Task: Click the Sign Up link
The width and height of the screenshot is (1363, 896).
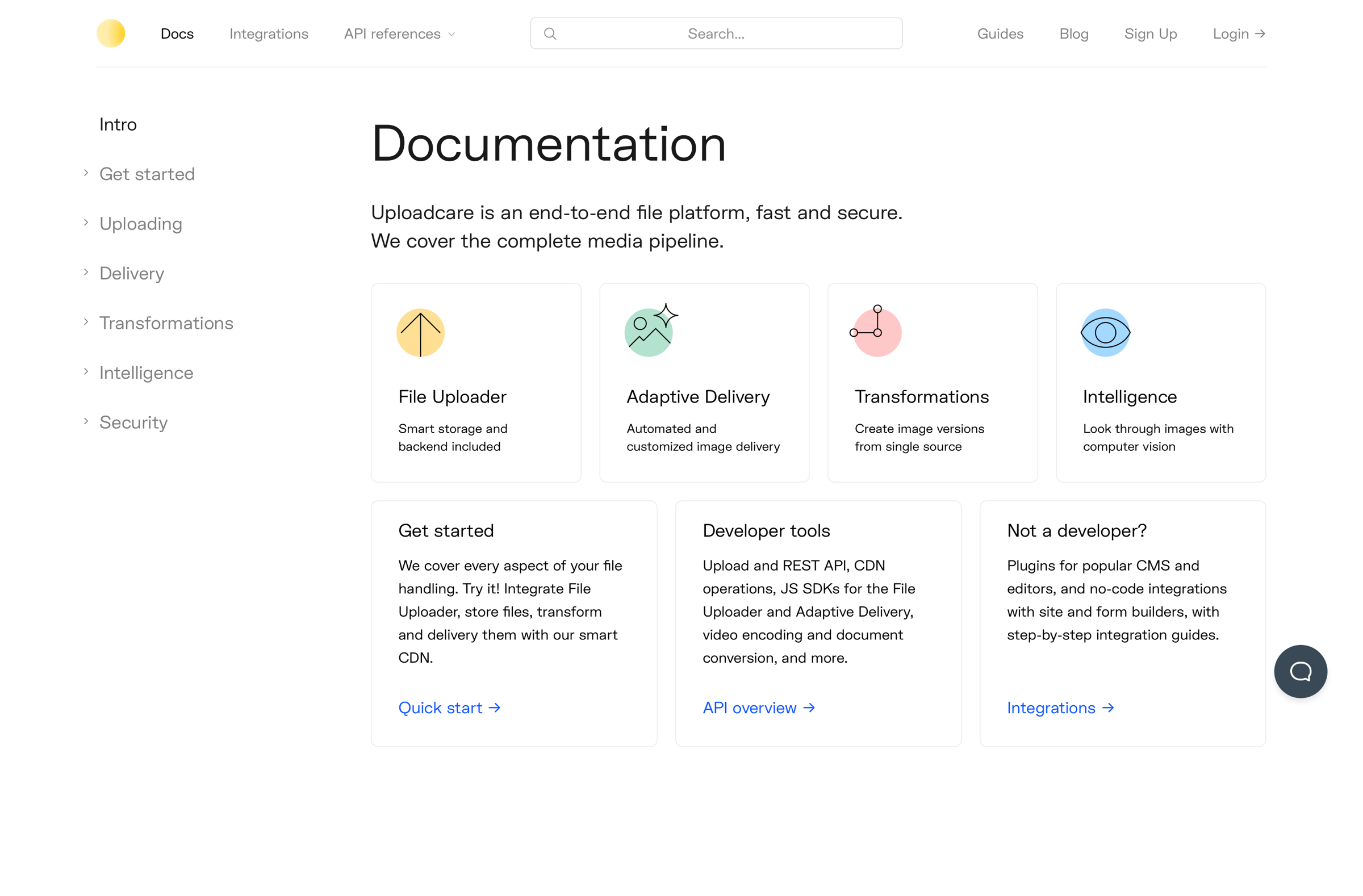Action: [x=1150, y=34]
